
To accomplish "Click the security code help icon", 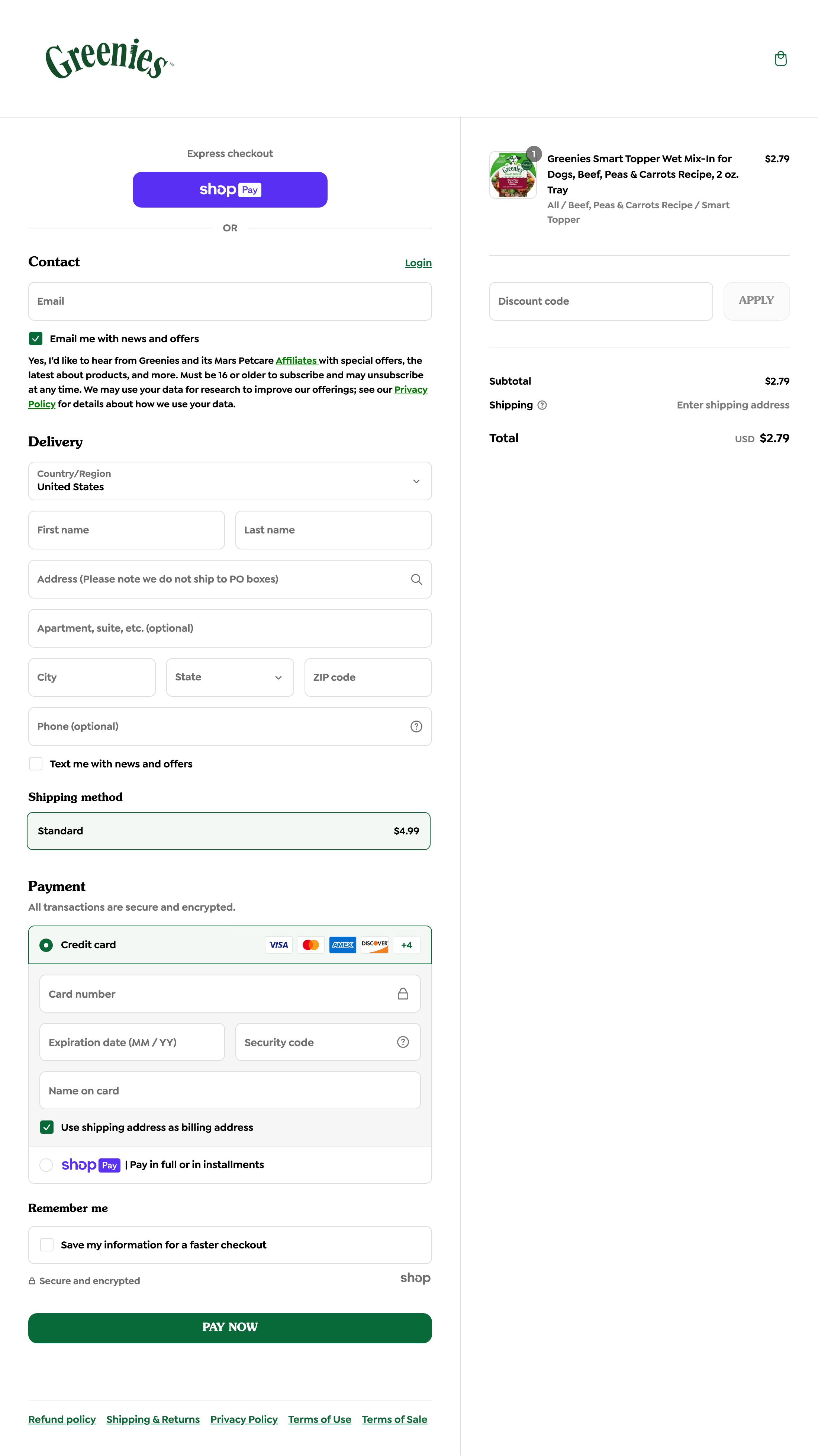I will (403, 1042).
